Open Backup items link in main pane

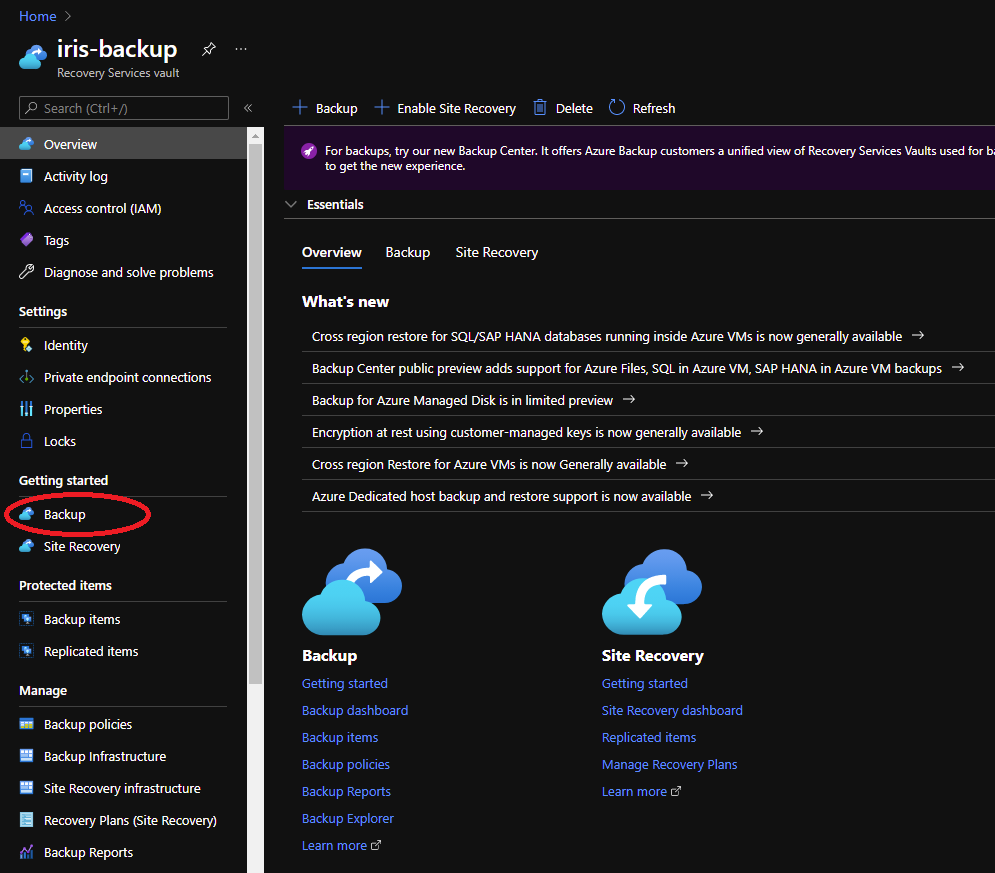pos(340,737)
